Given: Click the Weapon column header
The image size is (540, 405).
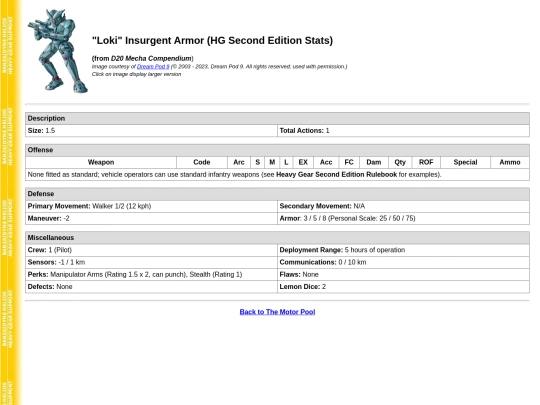Looking at the screenshot, I should tap(101, 162).
